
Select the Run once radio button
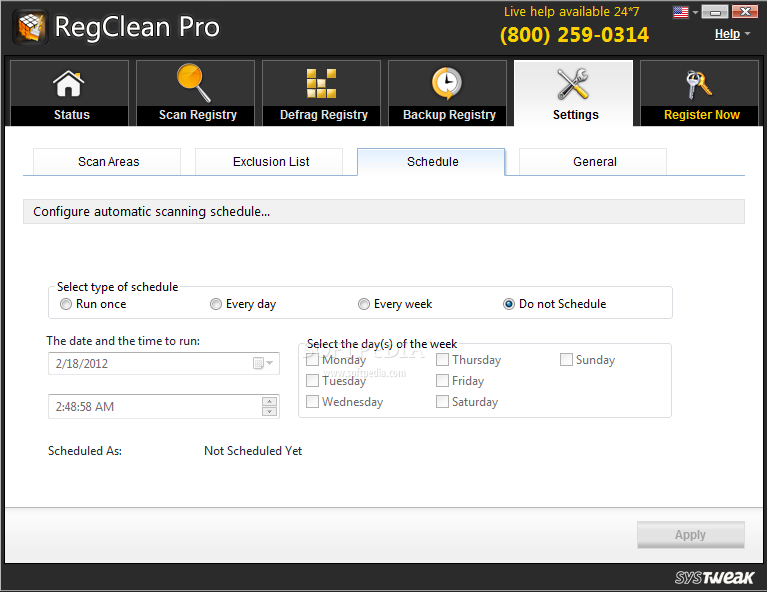pyautogui.click(x=66, y=304)
